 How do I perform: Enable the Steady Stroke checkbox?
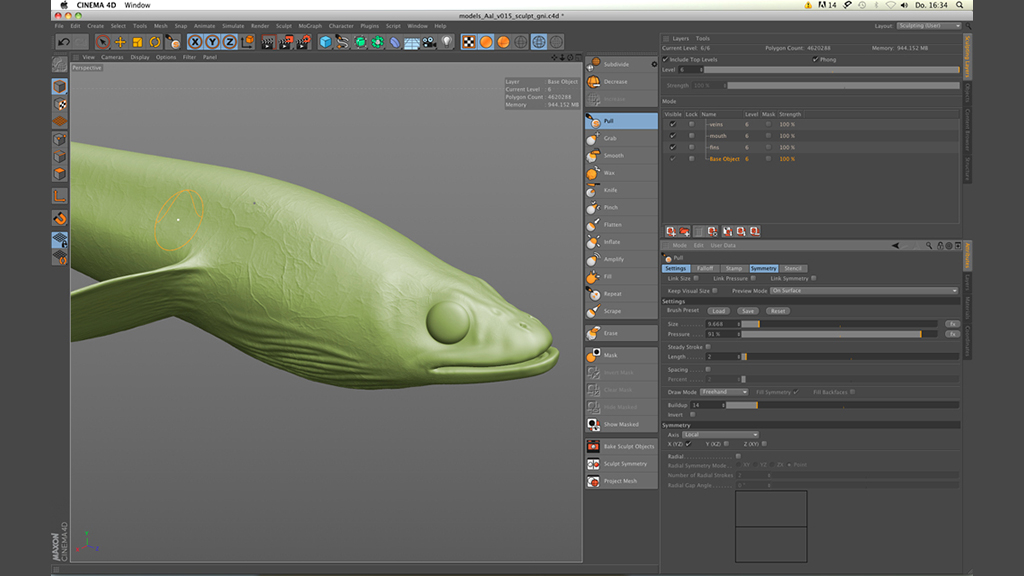pyautogui.click(x=707, y=347)
